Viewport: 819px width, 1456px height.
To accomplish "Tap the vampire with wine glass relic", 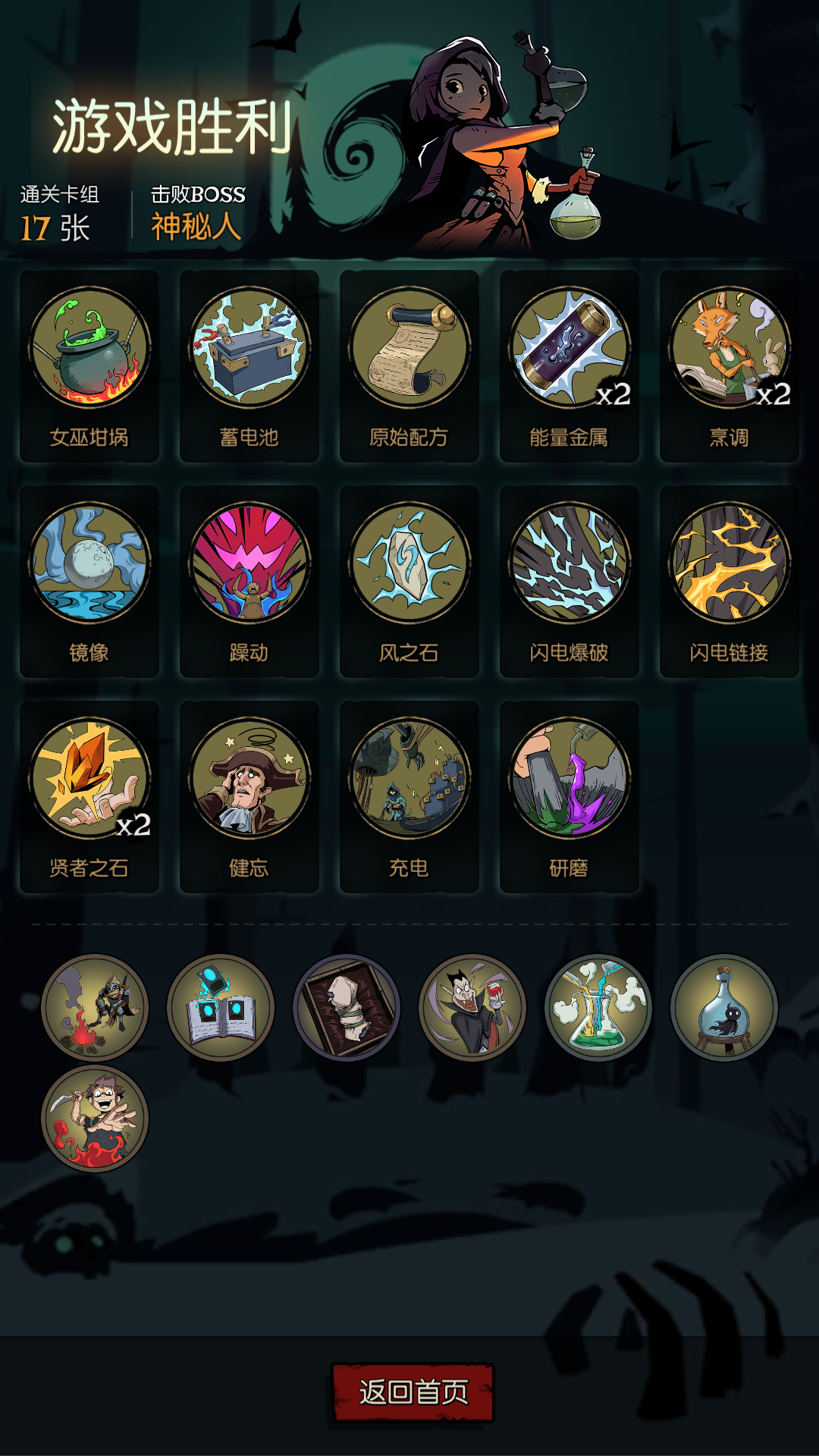I will coord(472,1008).
